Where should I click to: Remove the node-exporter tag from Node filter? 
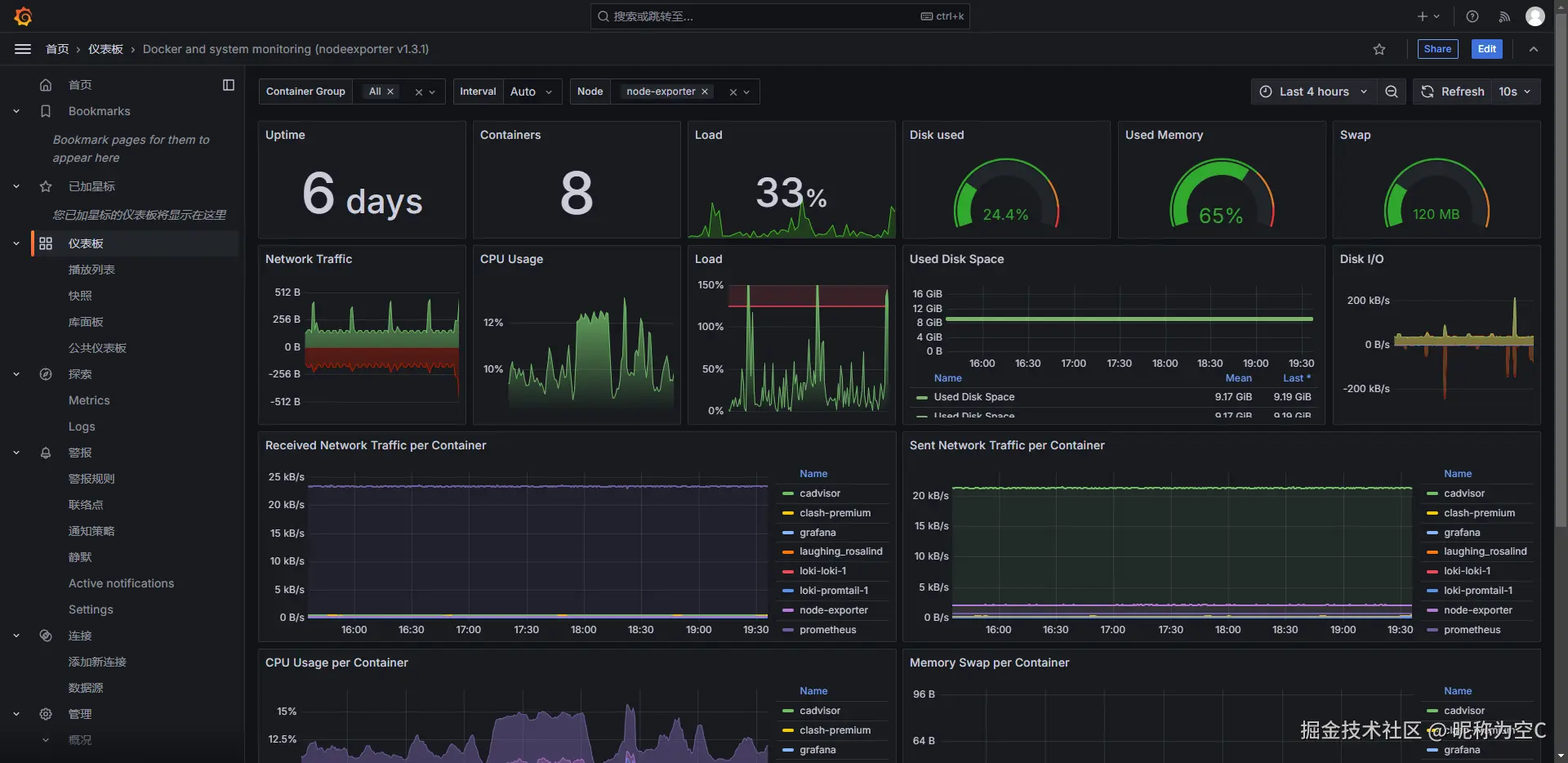[705, 91]
